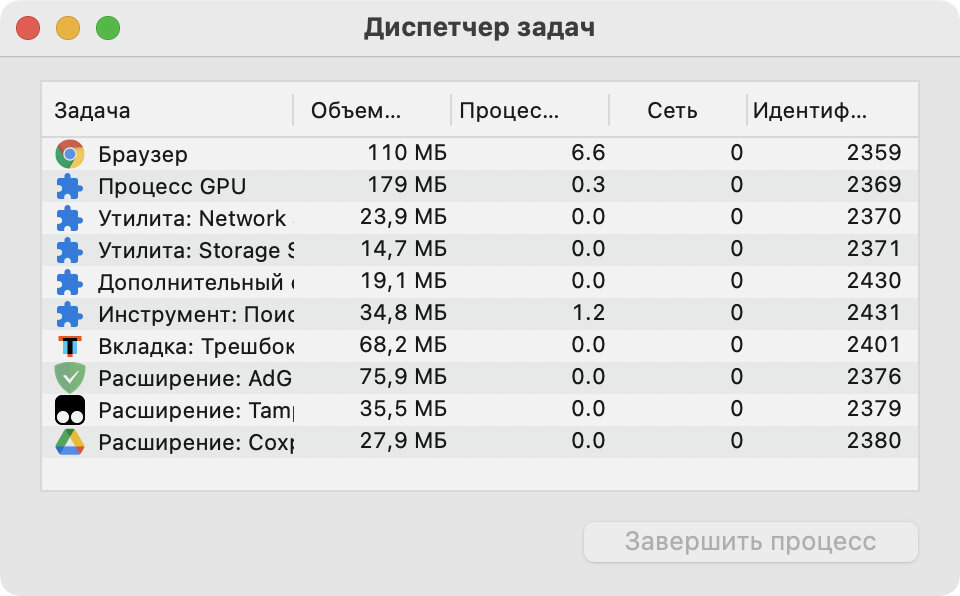960x596 pixels.
Task: Select the Трешбокс tab favicon icon
Action: click(70, 346)
